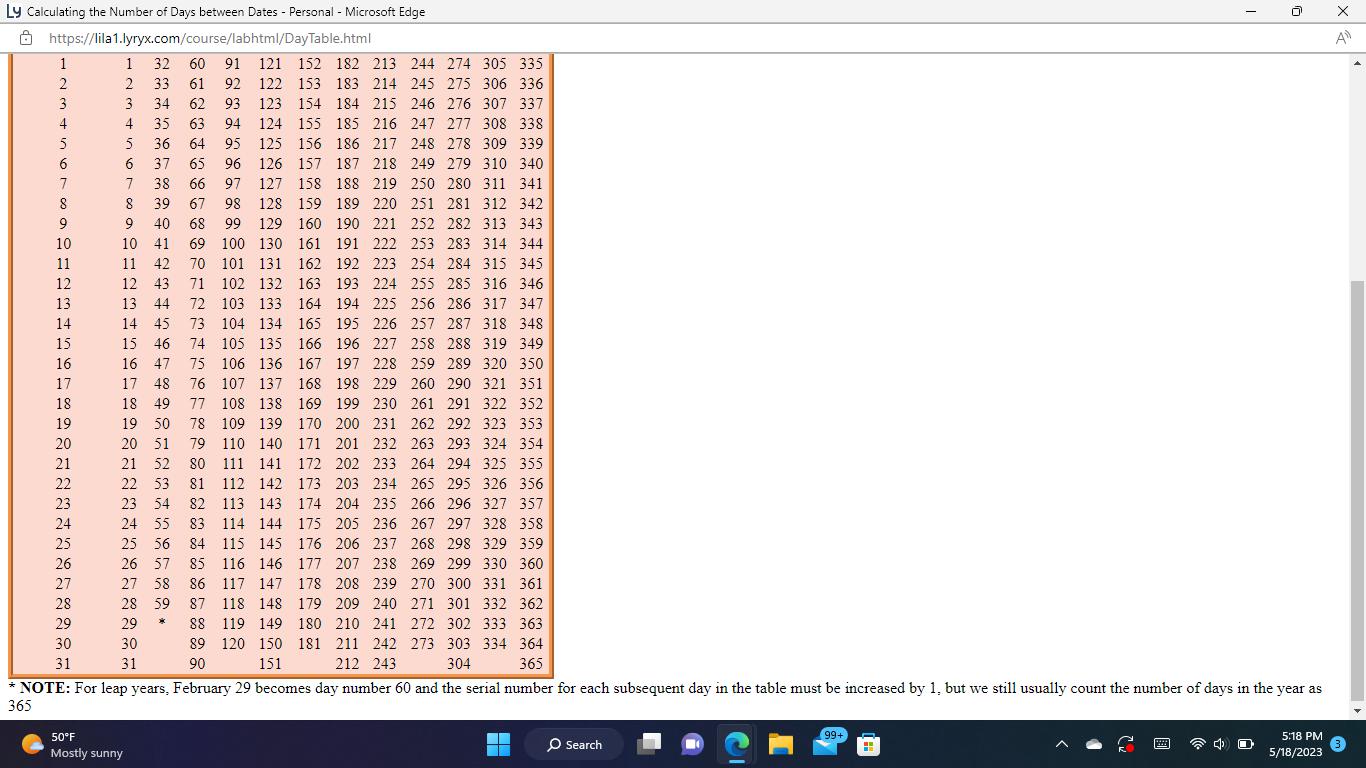
Task: Click the cell with value 59
Action: point(162,604)
